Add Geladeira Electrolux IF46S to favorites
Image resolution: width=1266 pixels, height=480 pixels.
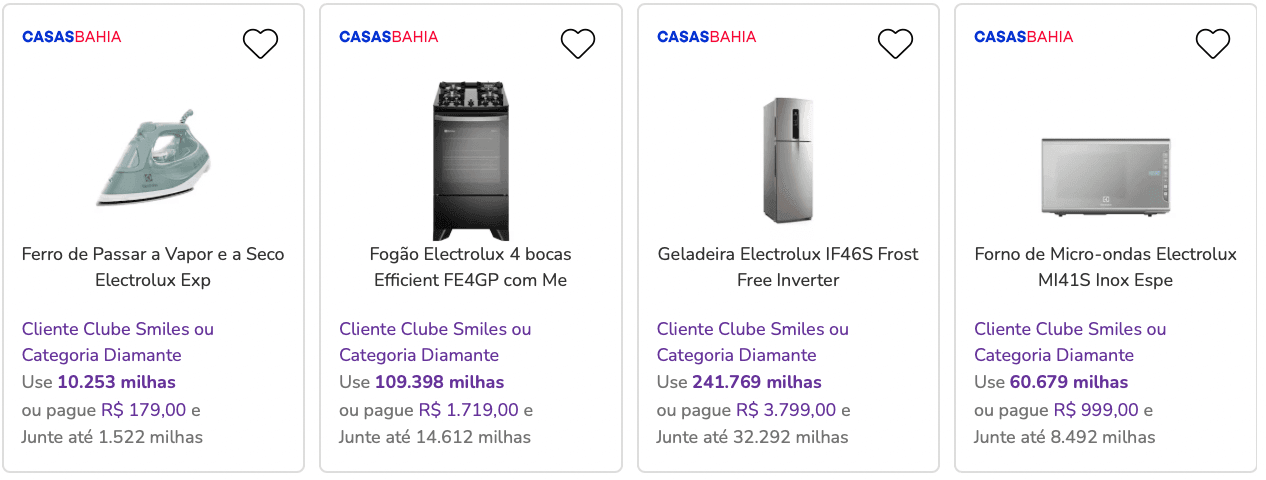(895, 43)
